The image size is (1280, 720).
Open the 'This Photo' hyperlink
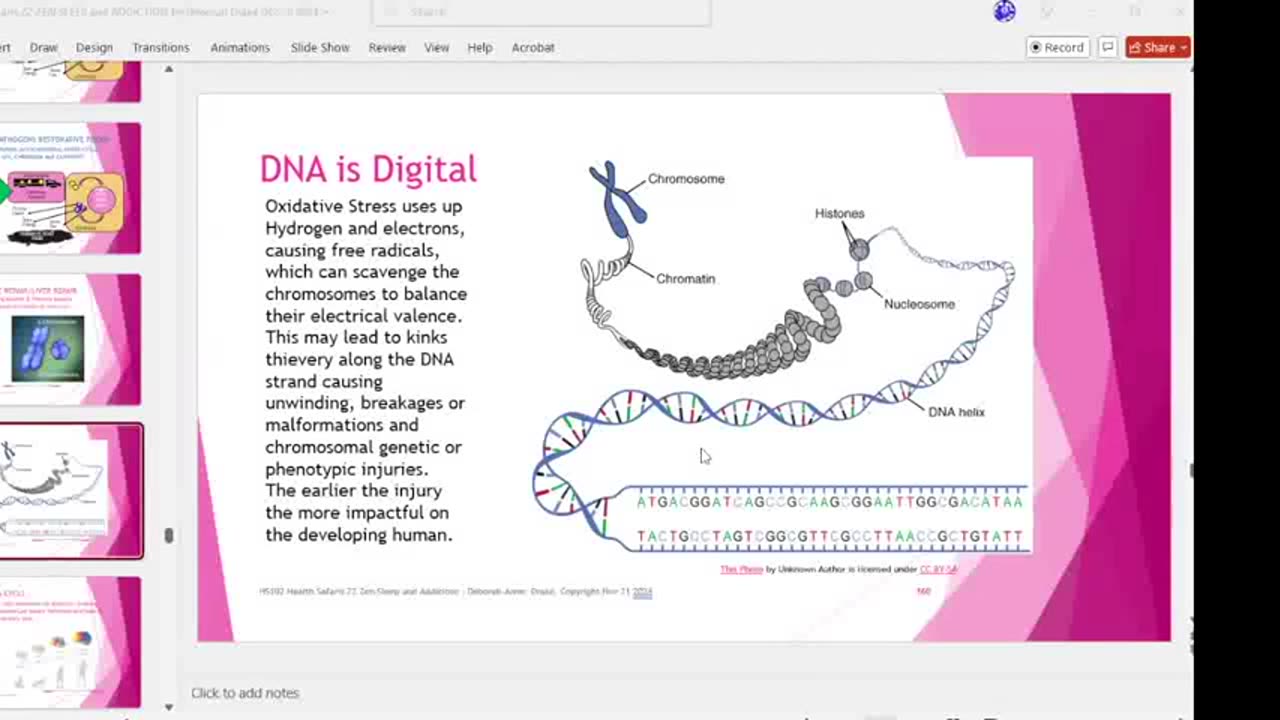[x=741, y=569]
